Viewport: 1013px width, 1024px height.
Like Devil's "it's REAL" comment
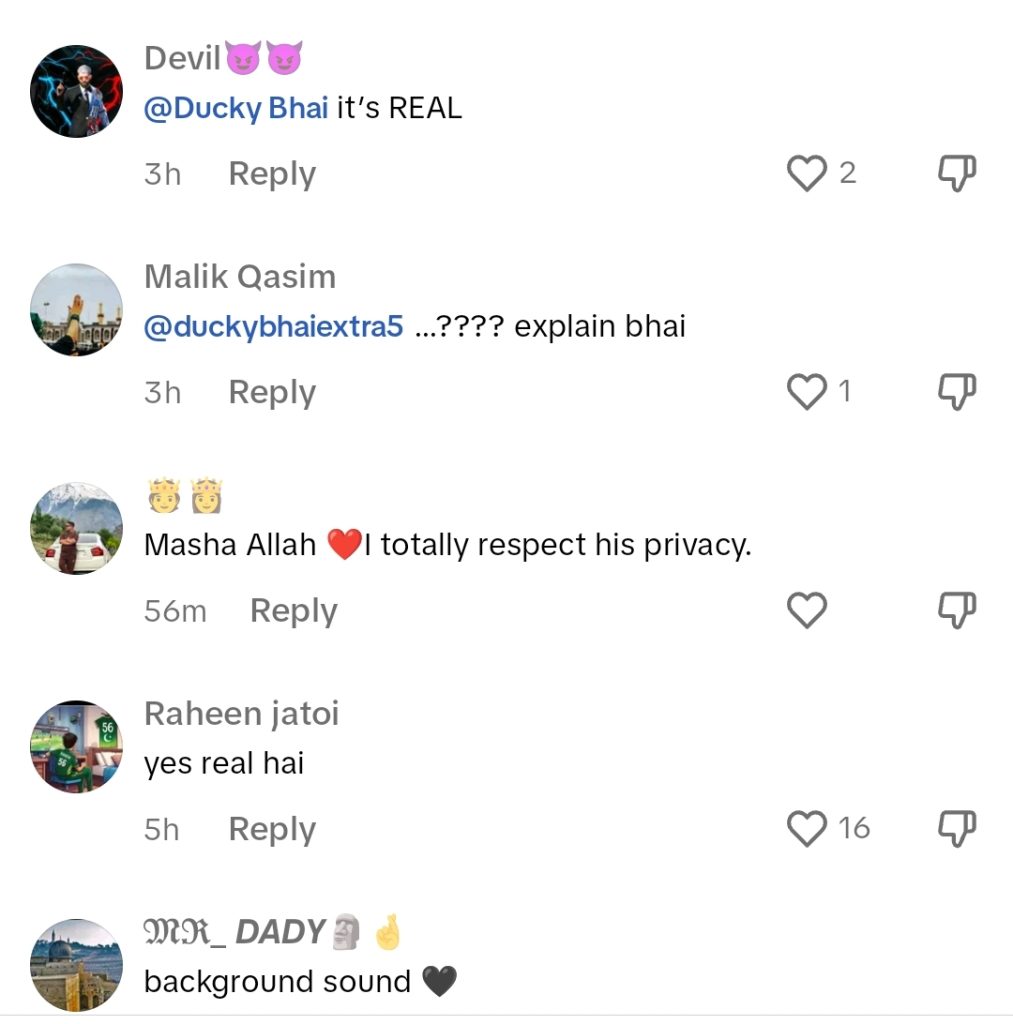tap(806, 173)
